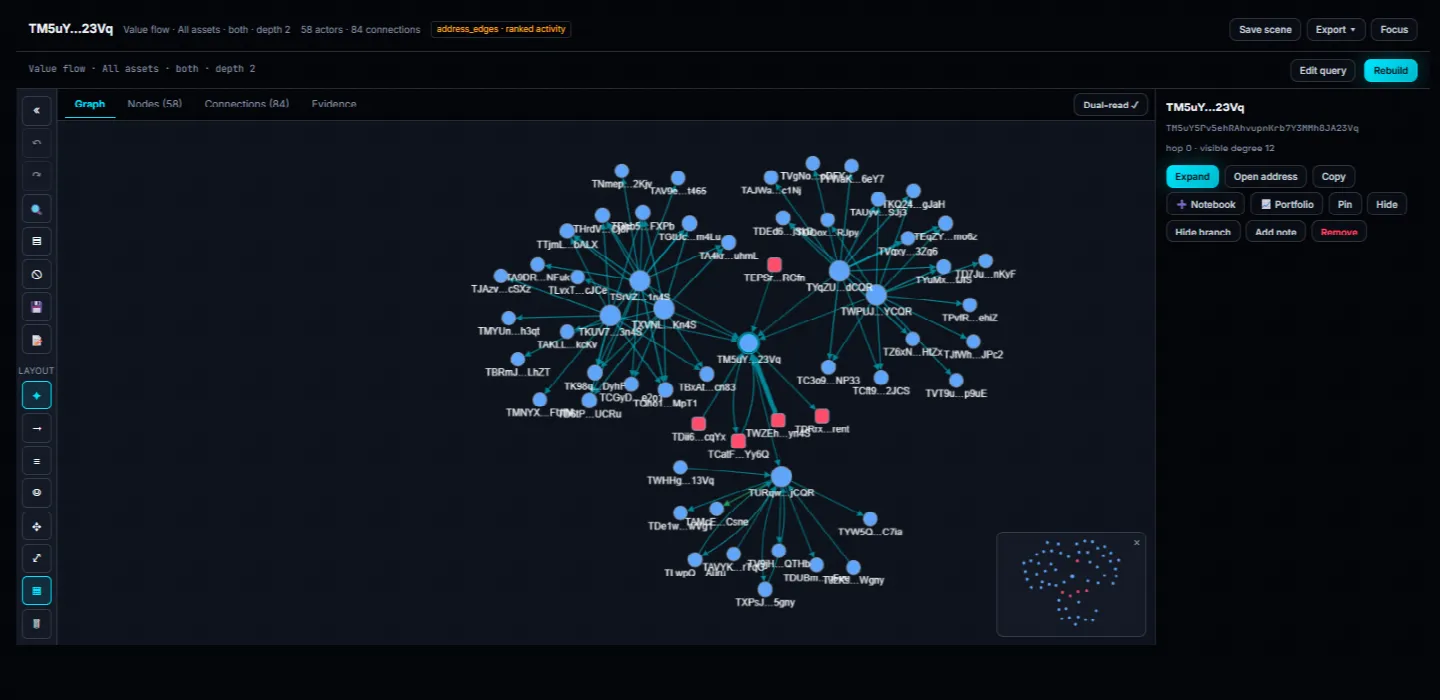Screen dimensions: 1440x700
Task: Pin the selected TM5uY...23Vq node
Action: click(x=1345, y=204)
